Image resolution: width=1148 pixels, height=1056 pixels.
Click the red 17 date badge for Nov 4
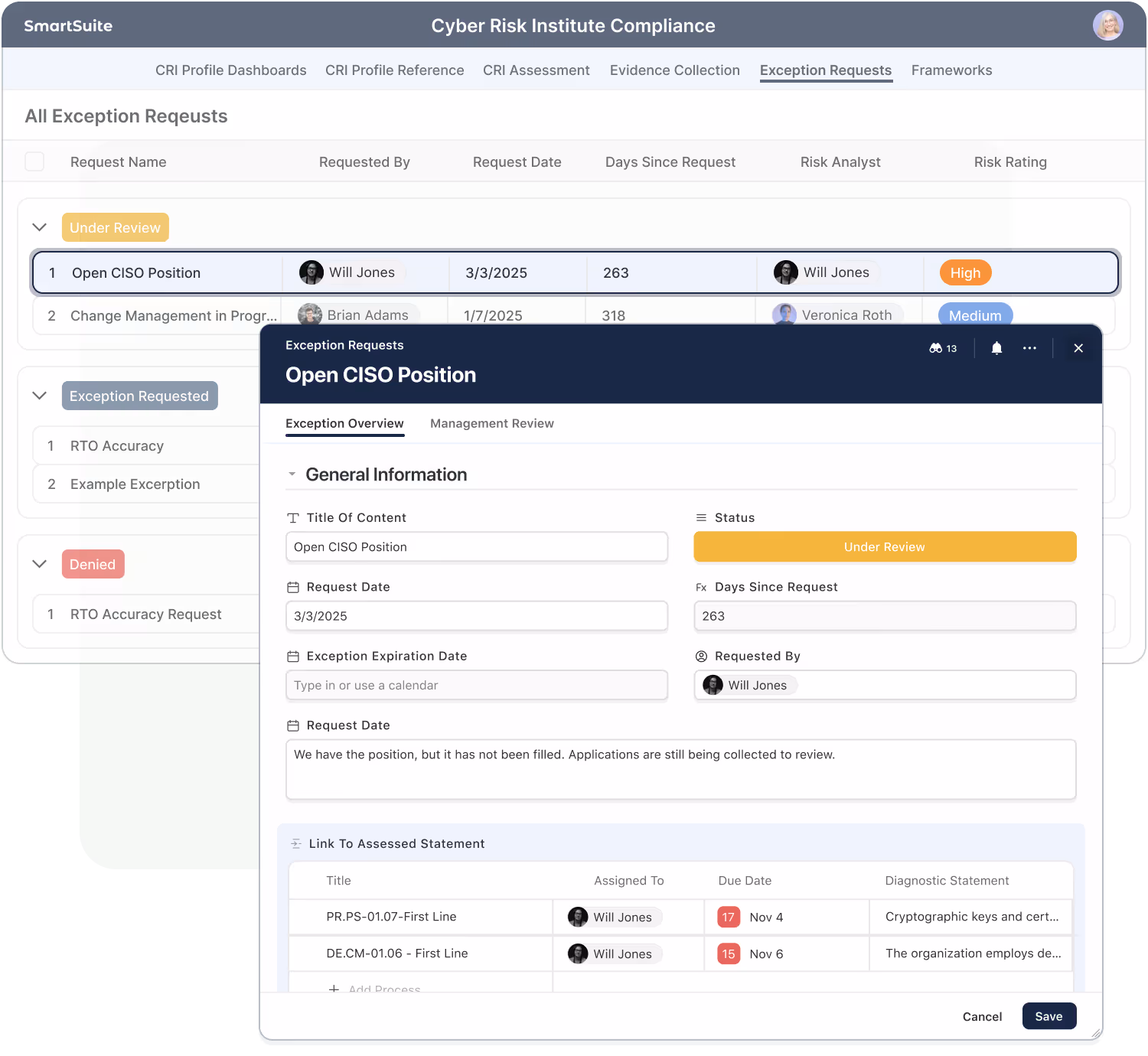[729, 917]
